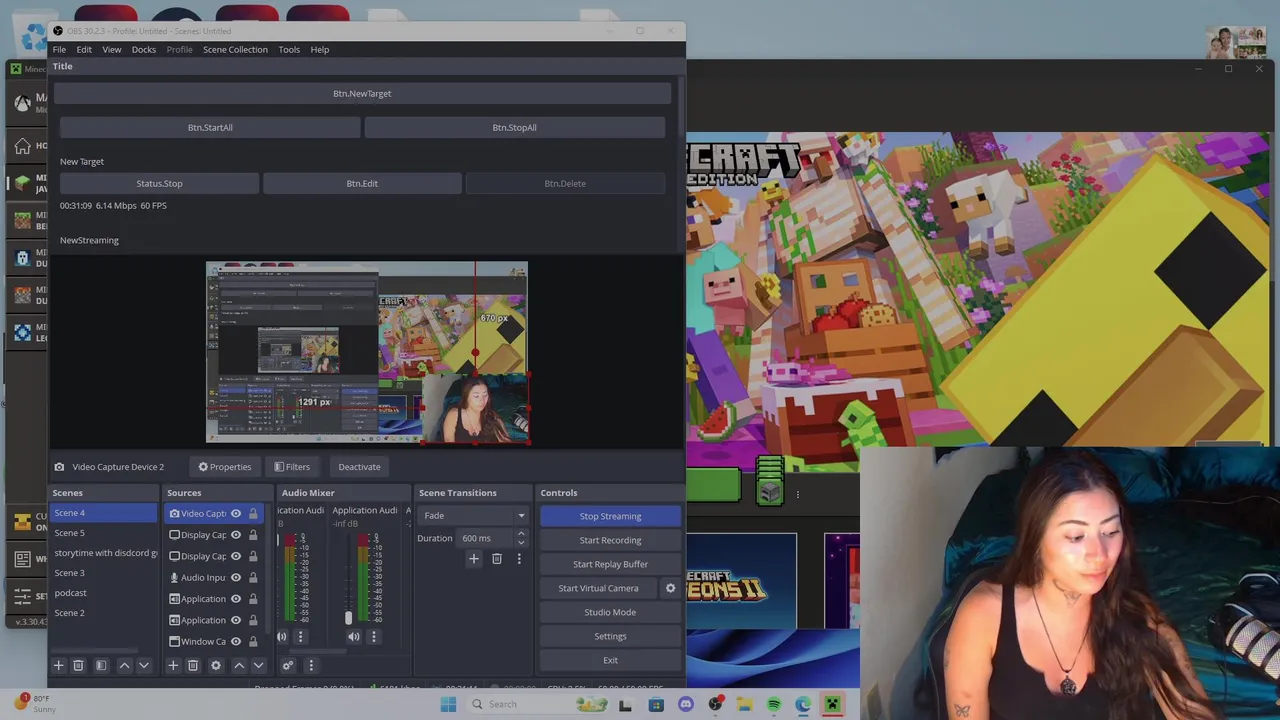The image size is (1280, 720).
Task: Lock the Audio Input source
Action: 253,577
